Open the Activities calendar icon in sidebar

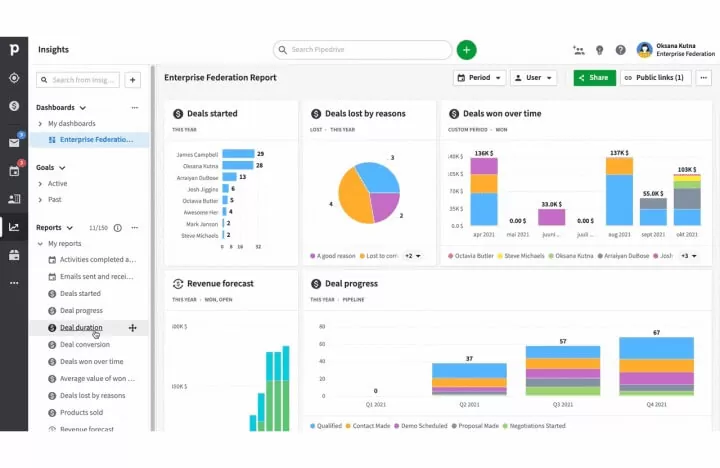tap(14, 171)
